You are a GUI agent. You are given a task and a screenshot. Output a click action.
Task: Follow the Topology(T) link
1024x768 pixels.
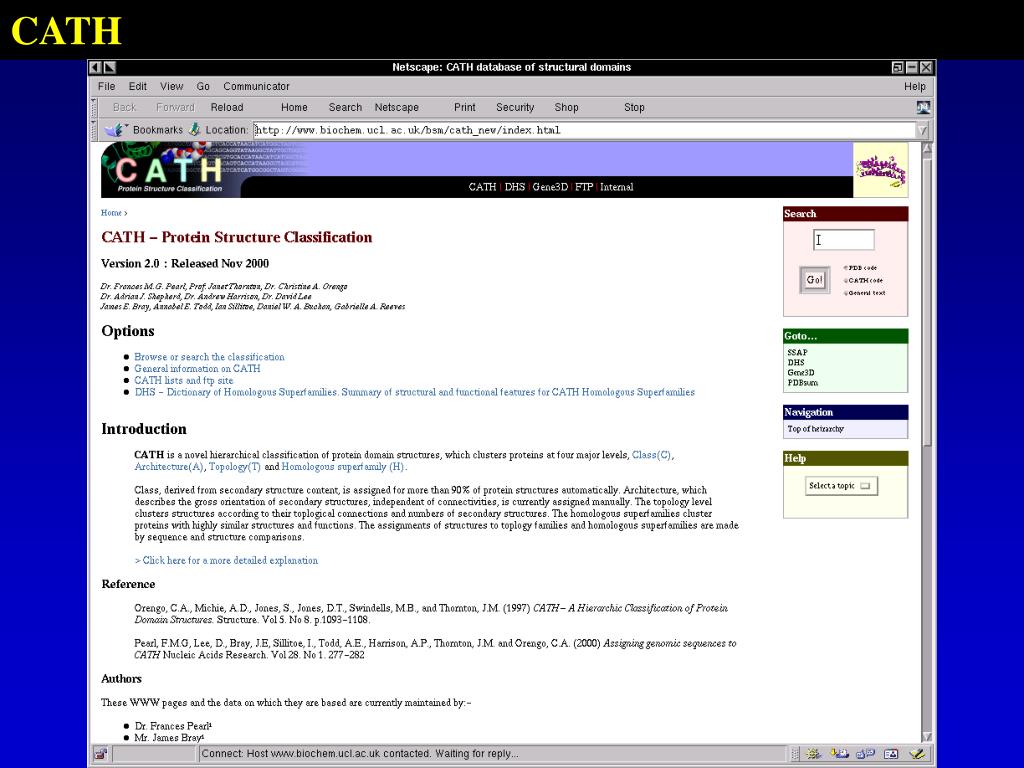coord(234,466)
